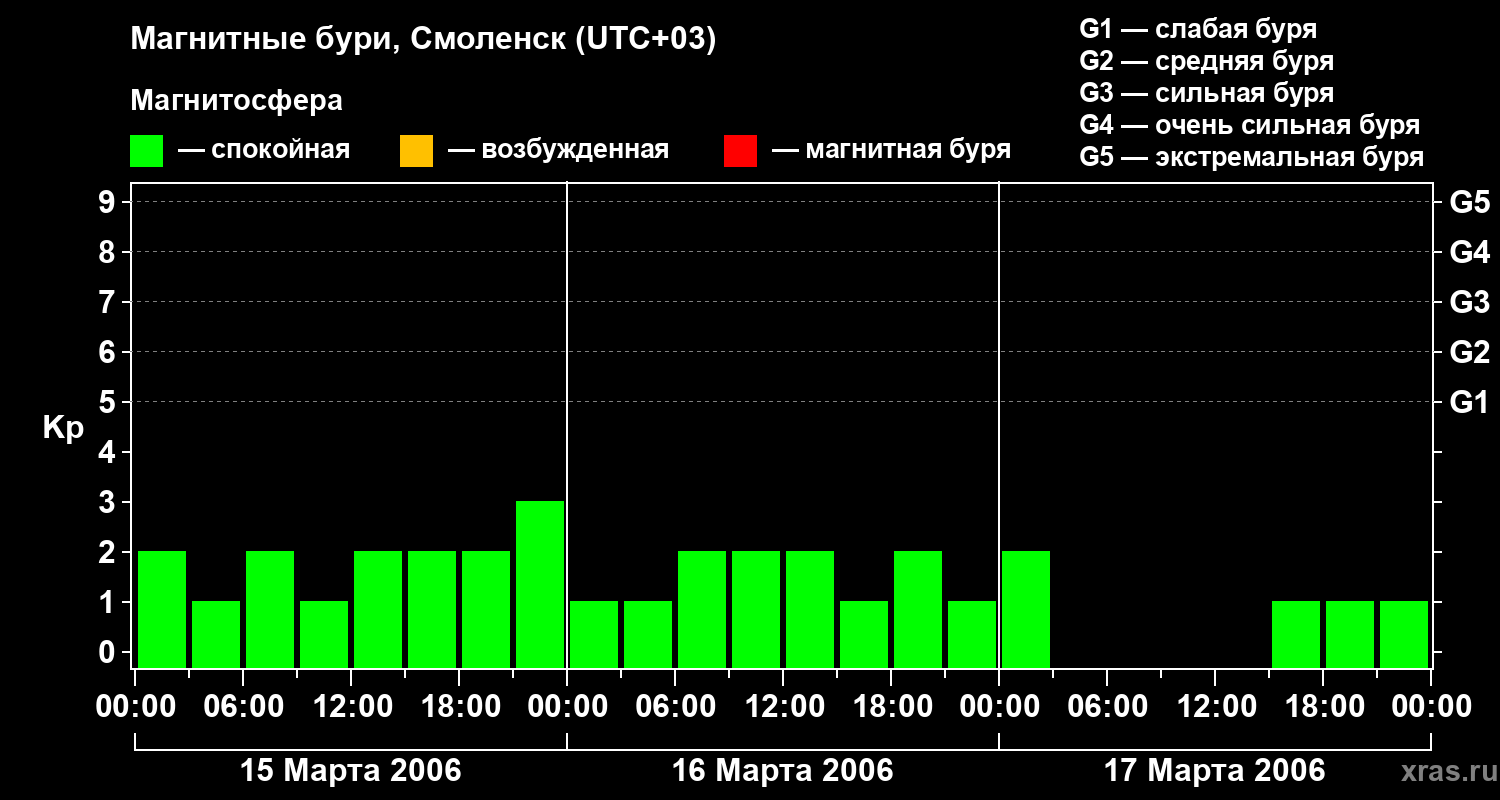1500x800 pixels.
Task: Click the '15 Марта 2006' date label
Action: (x=351, y=771)
